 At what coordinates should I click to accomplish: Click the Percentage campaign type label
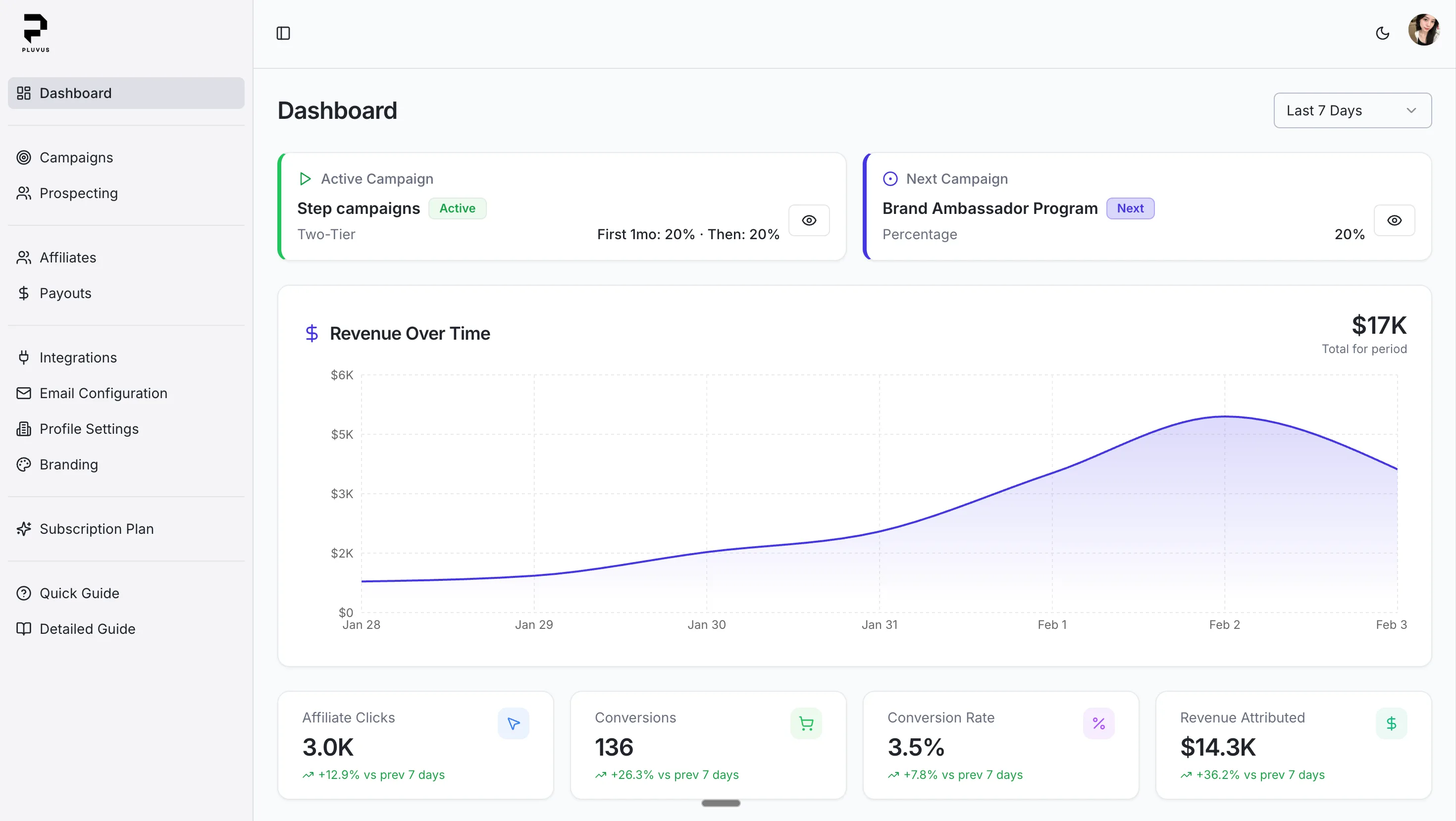pos(920,235)
